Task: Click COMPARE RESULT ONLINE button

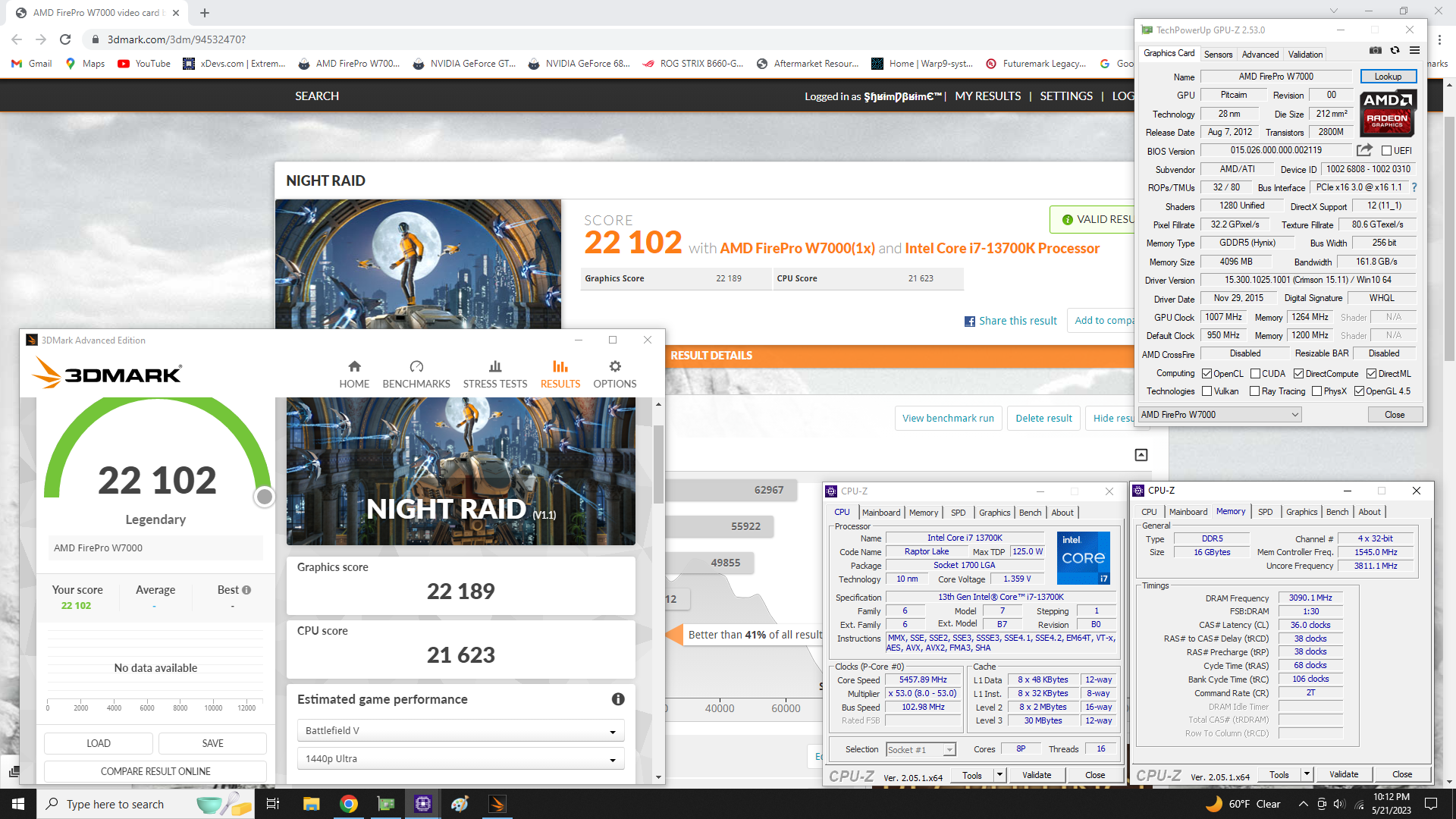Action: pos(155,771)
